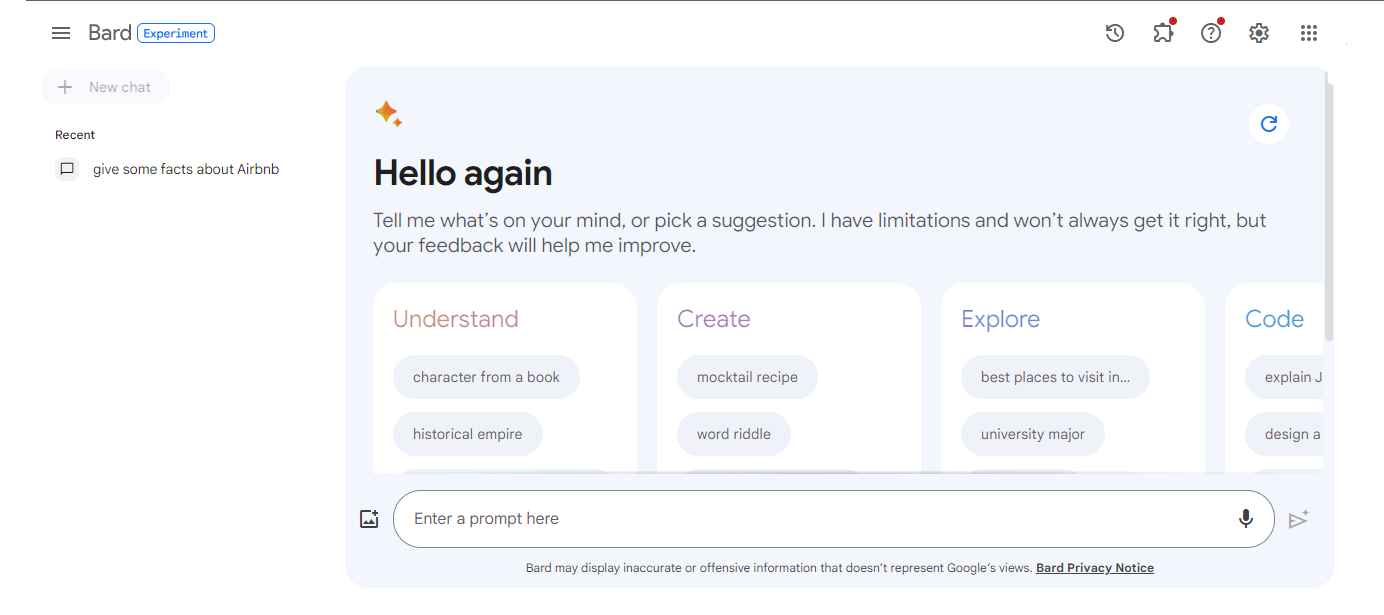The width and height of the screenshot is (1384, 615).
Task: Open the hamburger main menu
Action: point(61,33)
